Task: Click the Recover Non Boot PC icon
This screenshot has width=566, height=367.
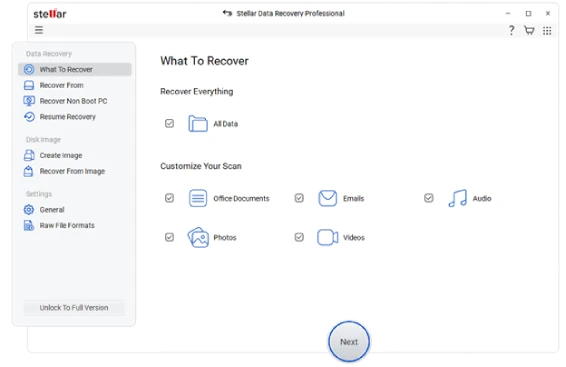Action: tap(29, 101)
